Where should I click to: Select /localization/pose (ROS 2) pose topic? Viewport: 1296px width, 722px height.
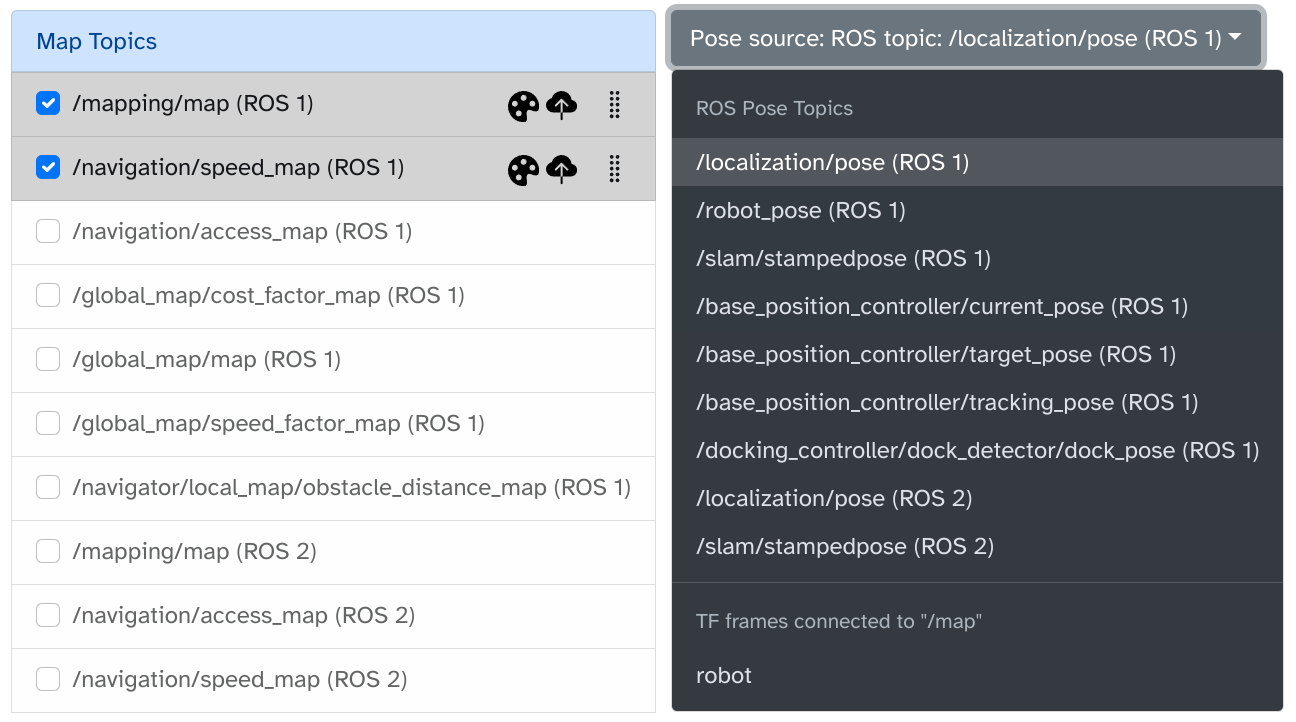click(834, 499)
